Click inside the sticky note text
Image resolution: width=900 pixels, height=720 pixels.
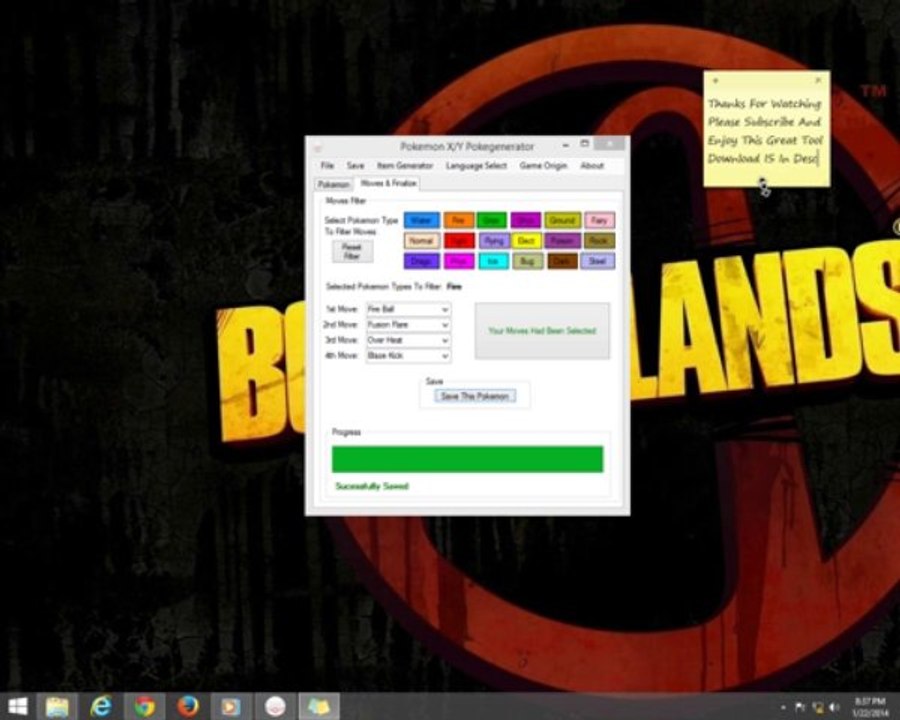[765, 131]
